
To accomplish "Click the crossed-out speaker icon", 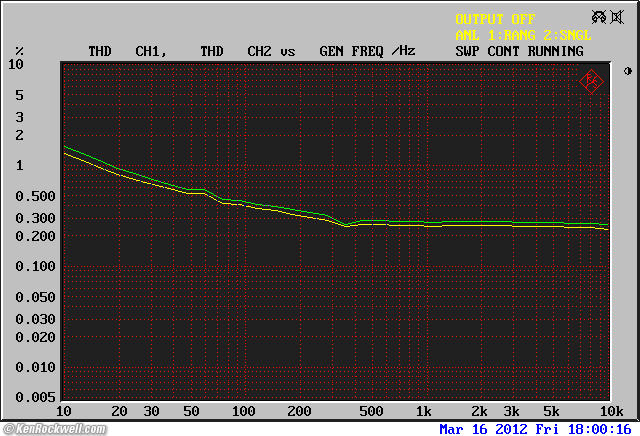I will [617, 17].
